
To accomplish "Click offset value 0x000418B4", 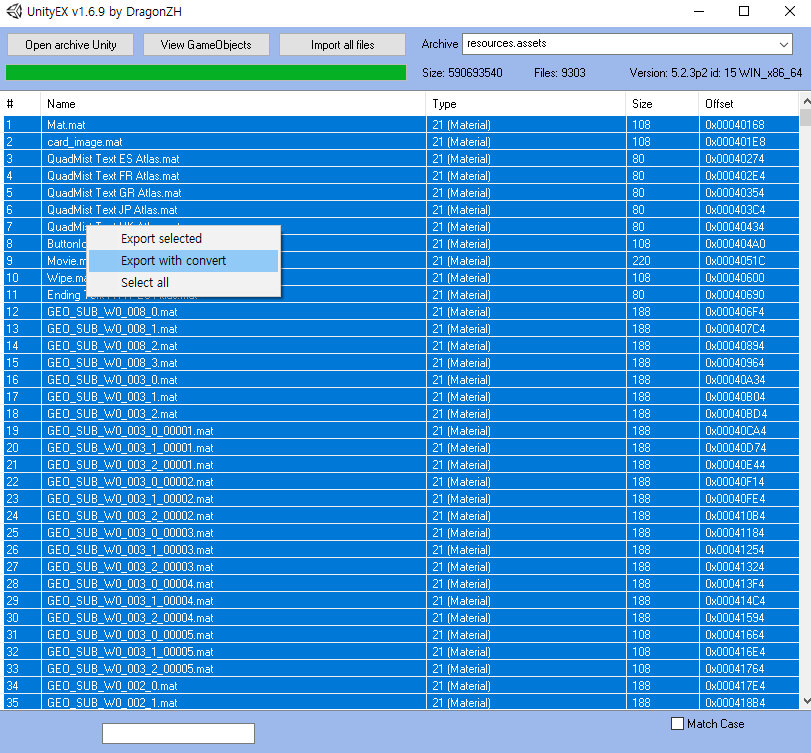I will pos(734,703).
